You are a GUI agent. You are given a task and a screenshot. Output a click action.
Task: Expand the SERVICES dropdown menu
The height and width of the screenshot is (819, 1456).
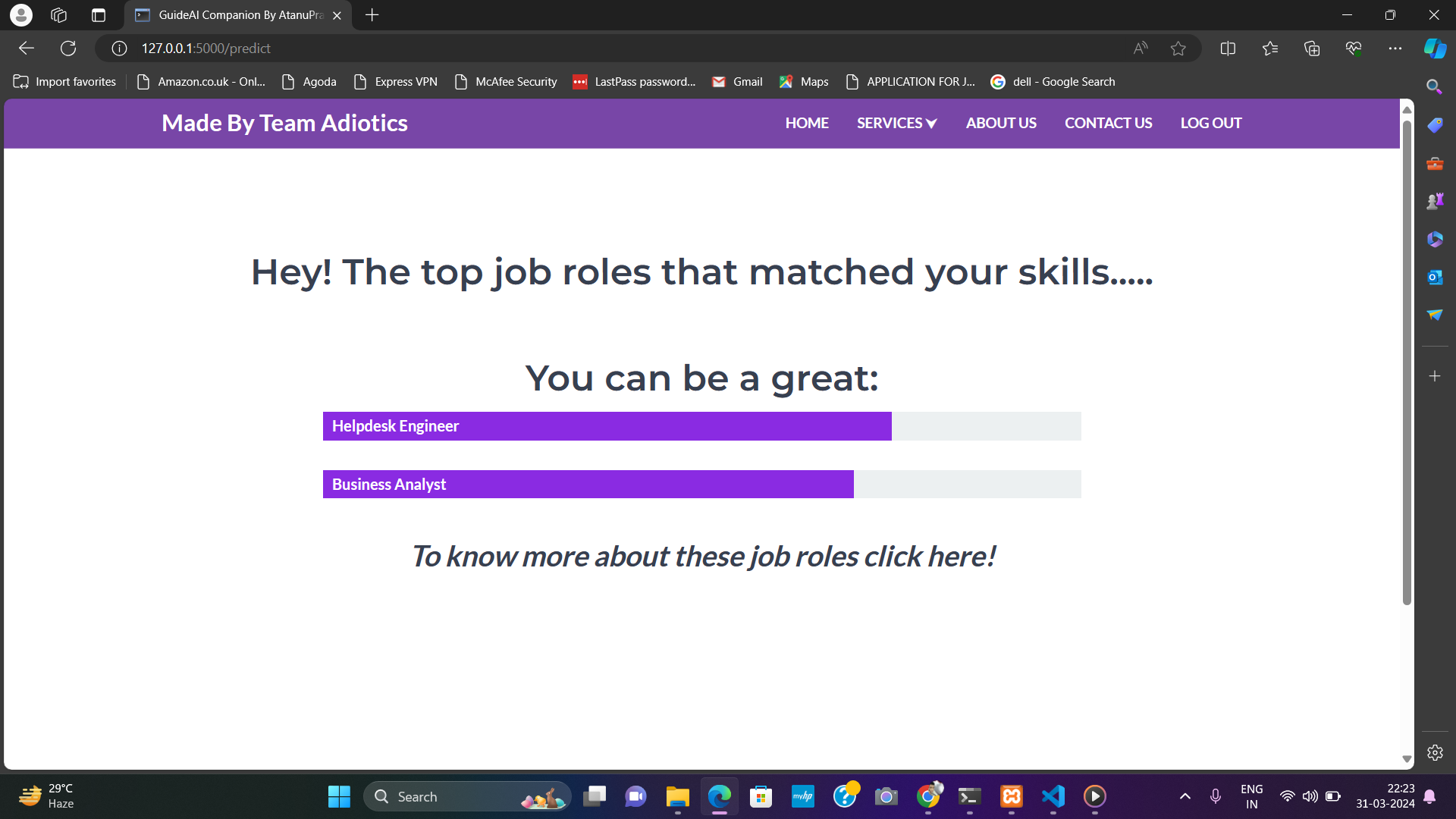[x=896, y=123]
